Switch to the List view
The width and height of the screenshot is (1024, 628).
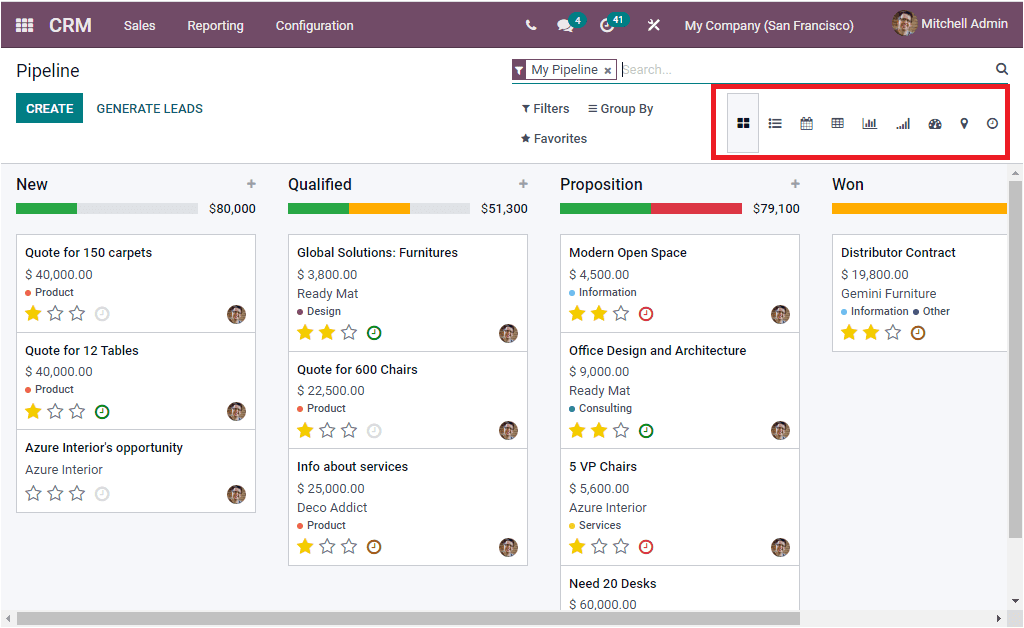[x=775, y=123]
